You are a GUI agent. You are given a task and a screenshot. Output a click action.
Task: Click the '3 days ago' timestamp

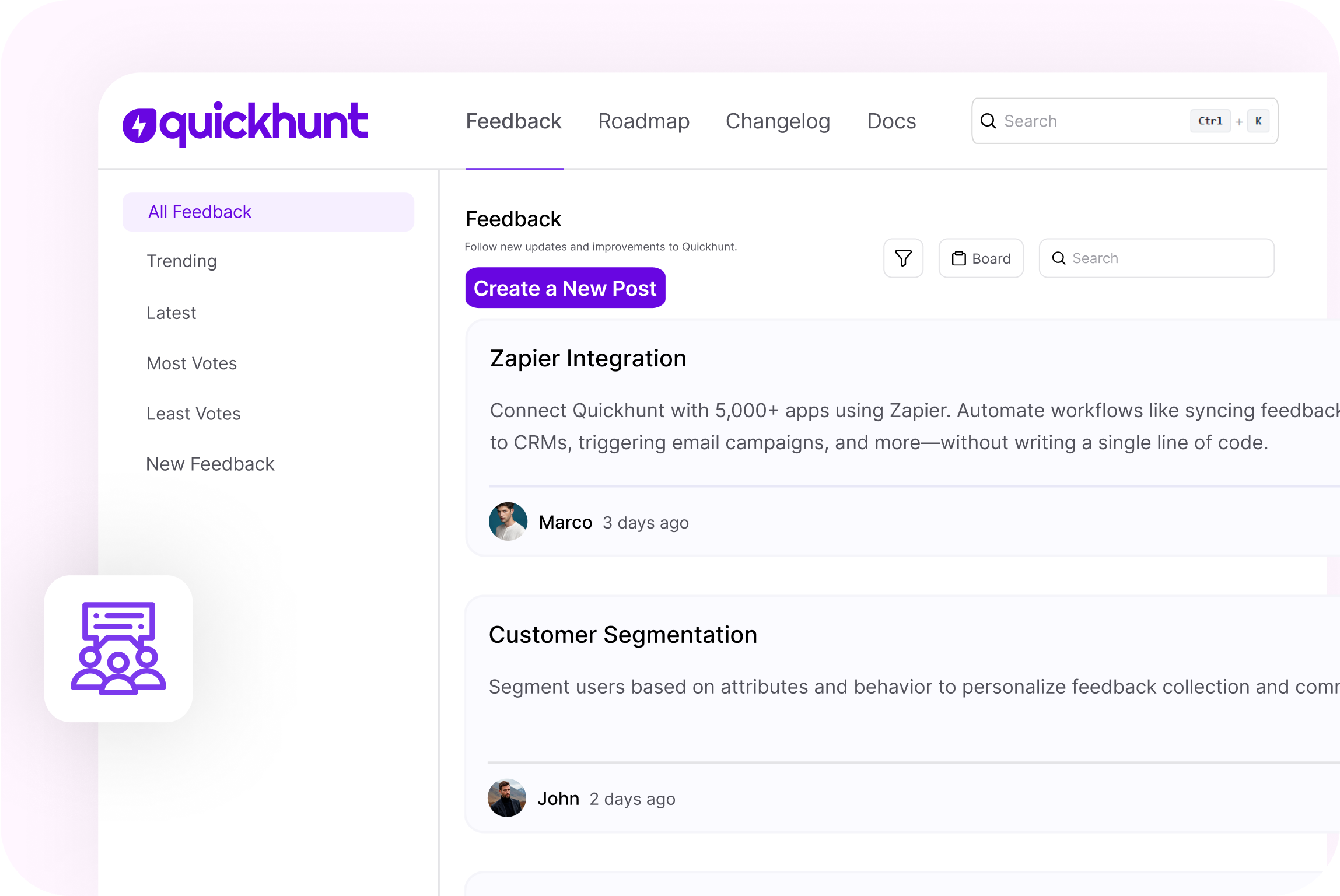click(x=646, y=523)
